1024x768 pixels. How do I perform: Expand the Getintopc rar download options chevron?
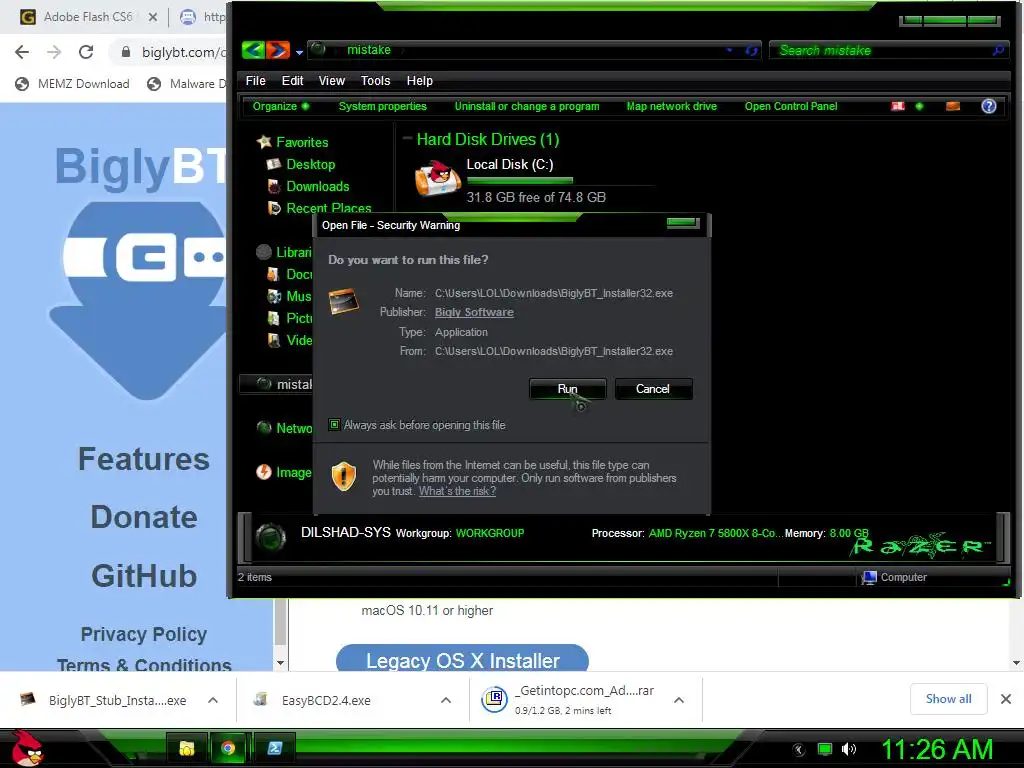pos(679,700)
